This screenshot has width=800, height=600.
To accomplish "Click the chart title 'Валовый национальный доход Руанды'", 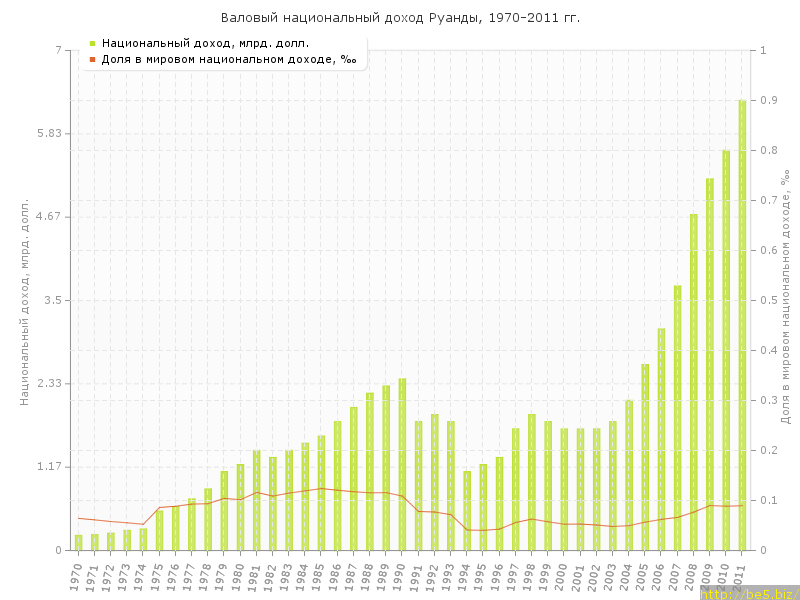I will tap(400, 18).
